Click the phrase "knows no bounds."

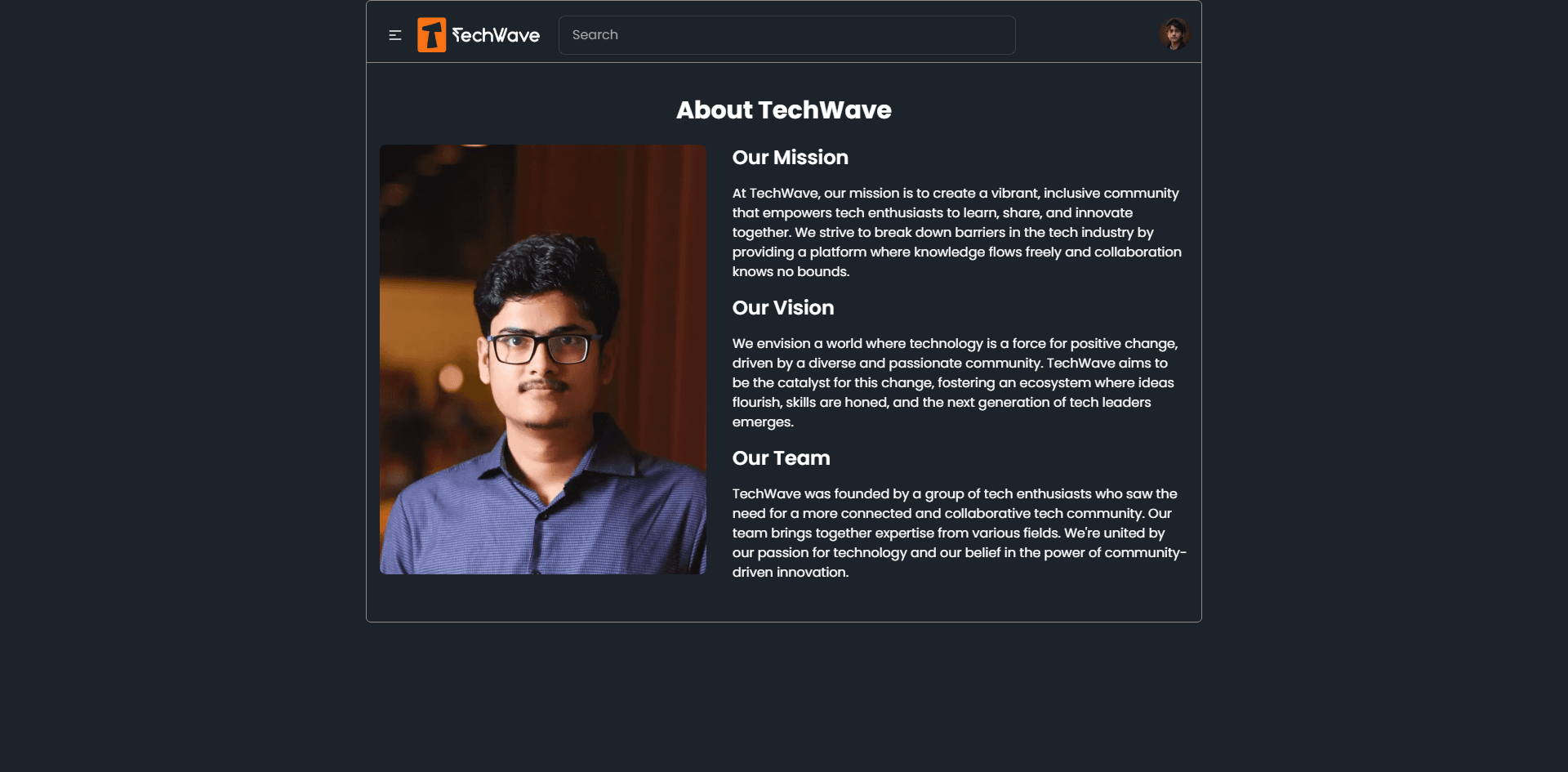click(x=791, y=272)
